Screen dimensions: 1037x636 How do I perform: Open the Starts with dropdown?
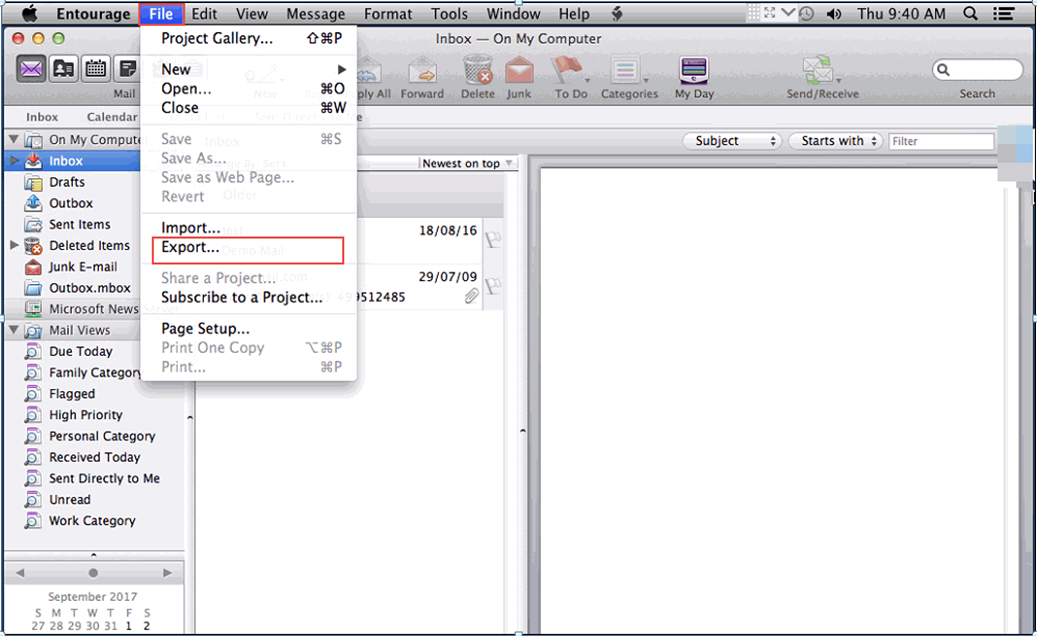836,141
